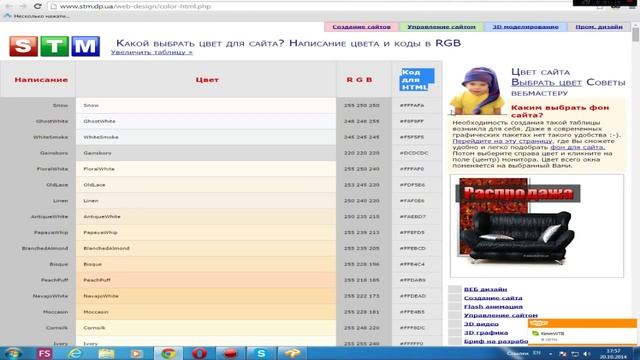Open the file explorer folder in taskbar
Viewport: 640px width, 360px height.
tap(106, 353)
